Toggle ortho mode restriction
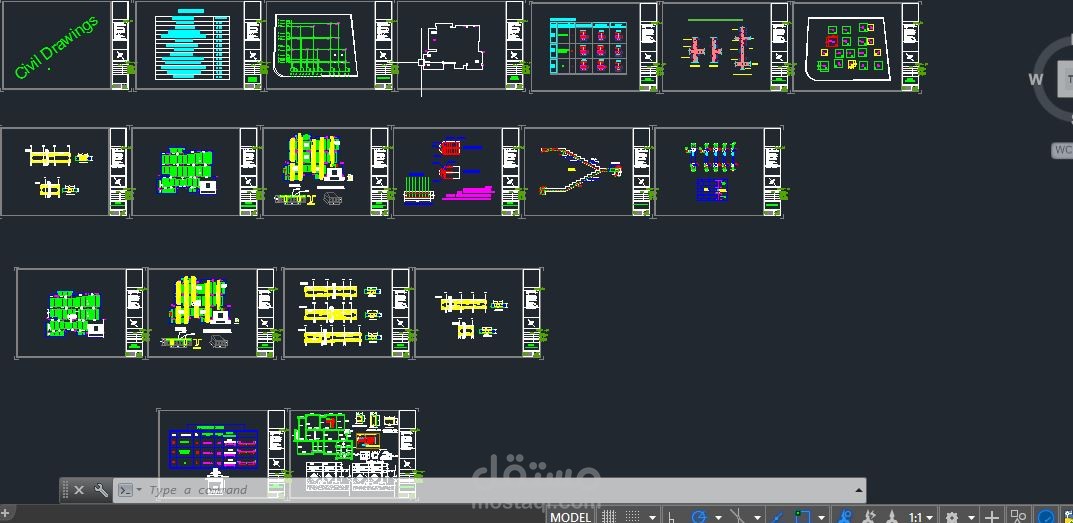The image size is (1073, 523). tap(672, 518)
